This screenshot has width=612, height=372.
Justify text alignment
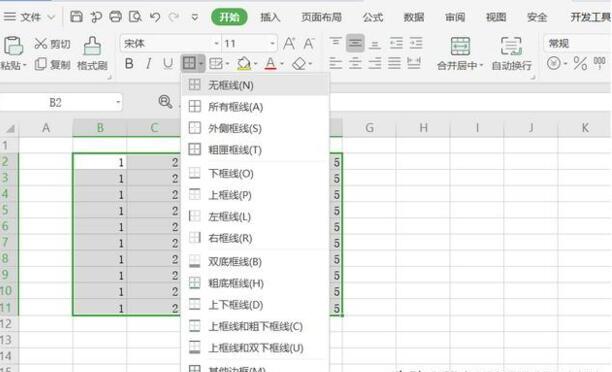coord(394,63)
